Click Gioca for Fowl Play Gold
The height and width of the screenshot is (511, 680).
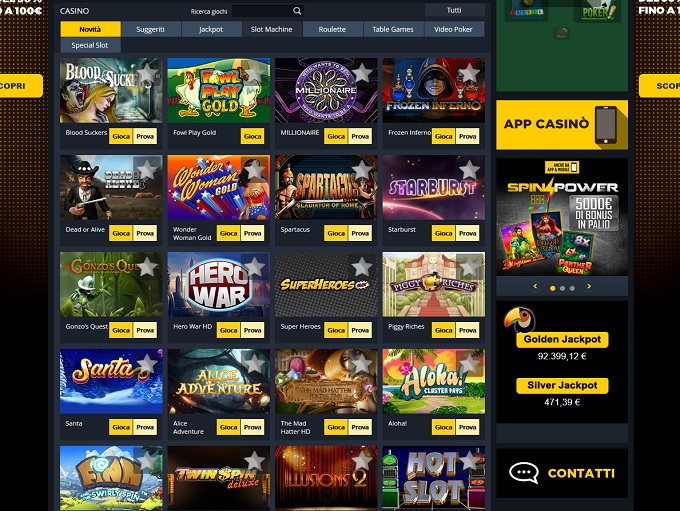(252, 136)
